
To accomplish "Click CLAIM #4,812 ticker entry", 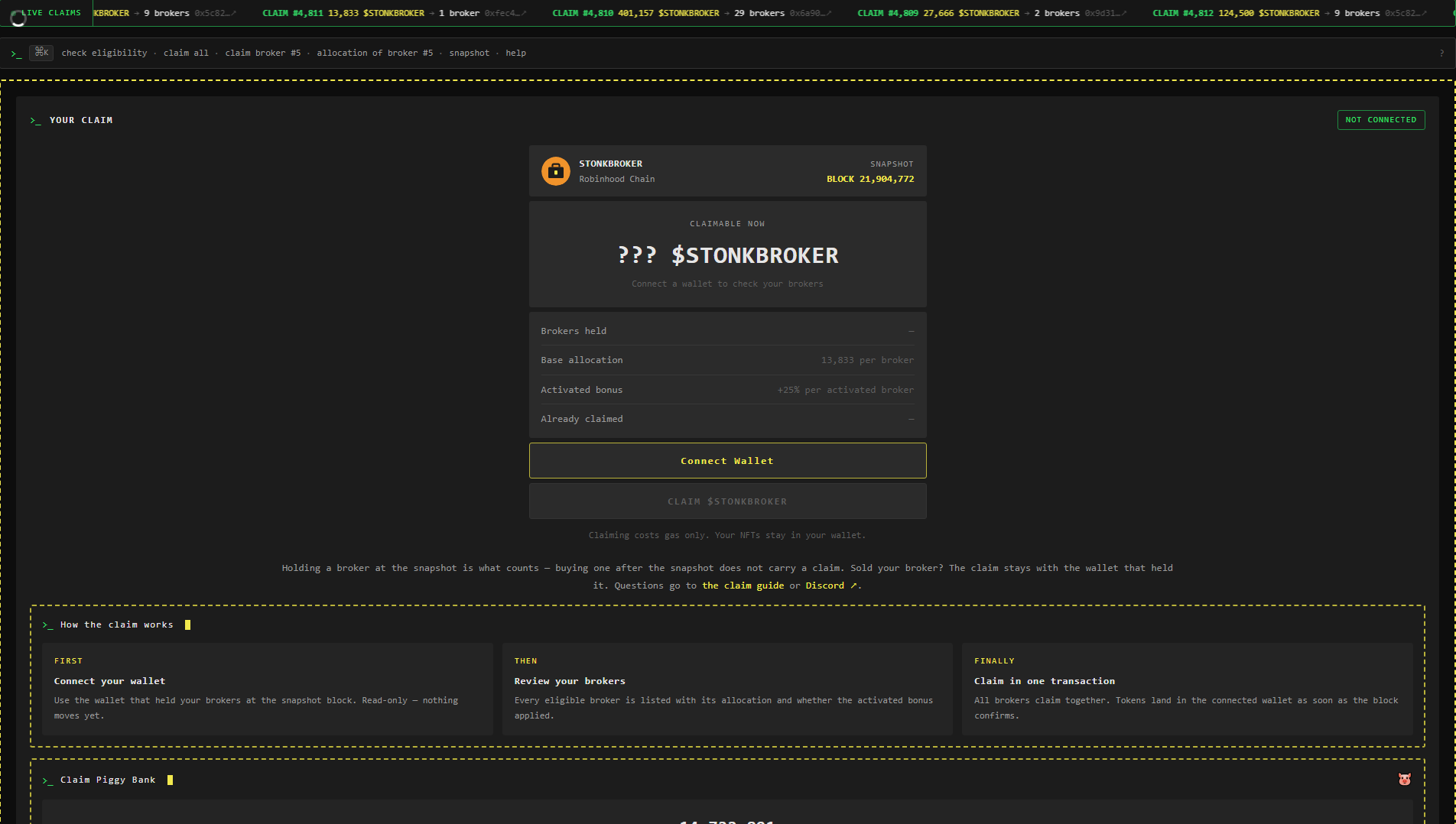I will [x=1290, y=14].
